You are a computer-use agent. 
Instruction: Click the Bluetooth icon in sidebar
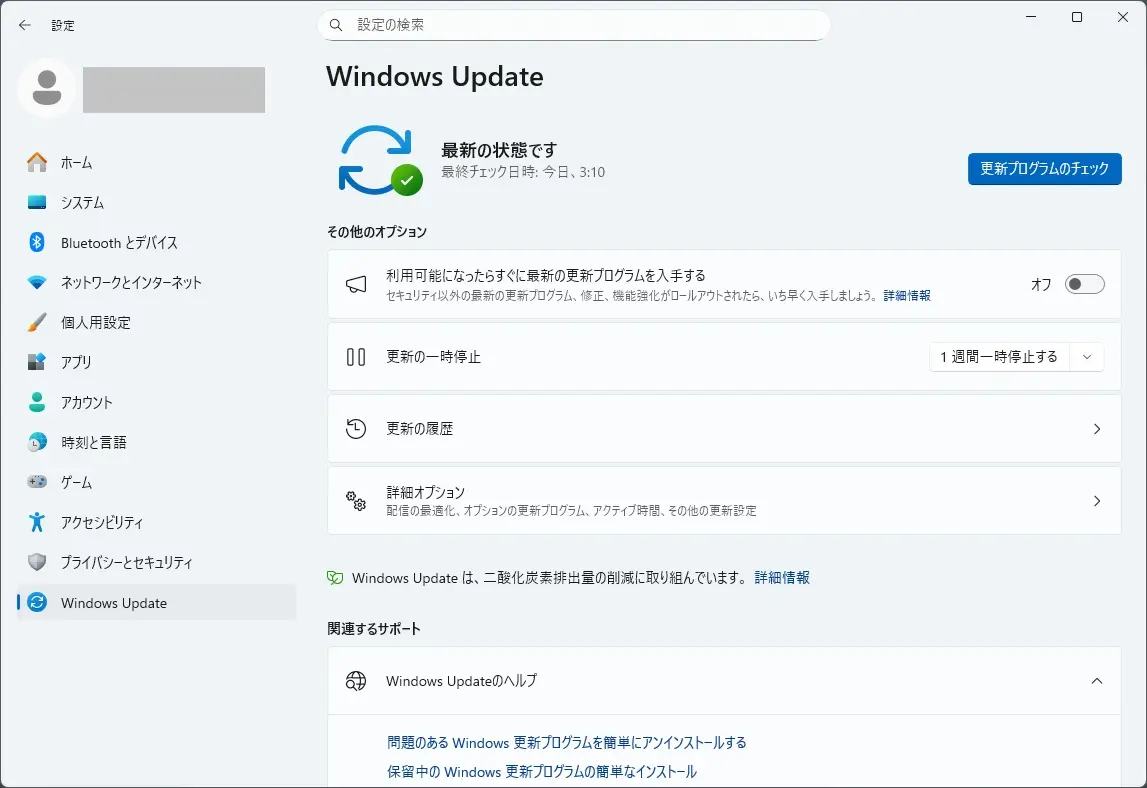(37, 242)
